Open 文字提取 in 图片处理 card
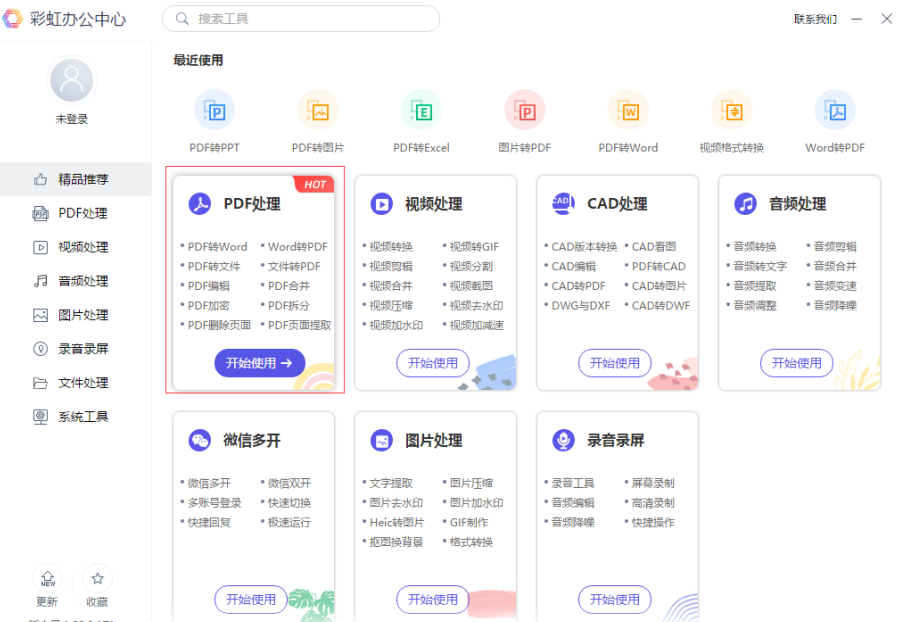The width and height of the screenshot is (897, 622). [391, 483]
